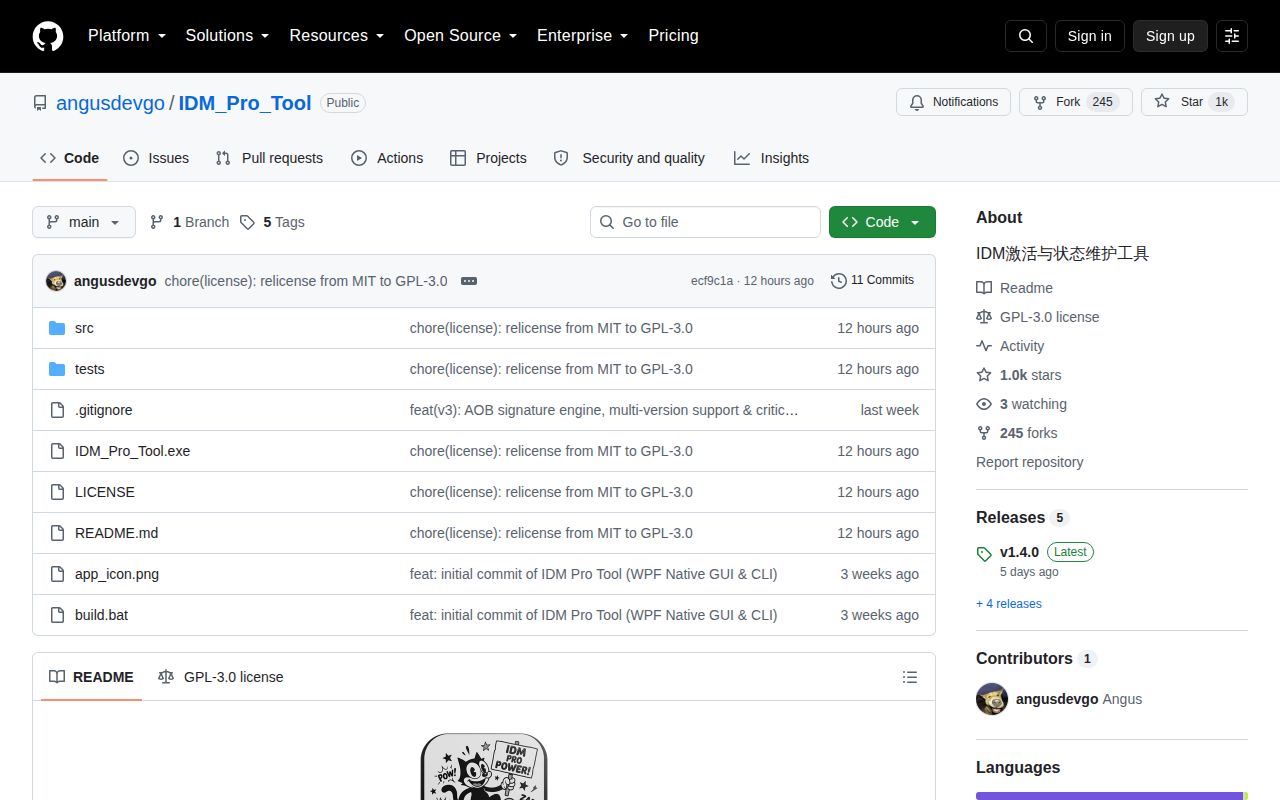Click the src folder icon
This screenshot has width=1280, height=800.
click(57, 328)
